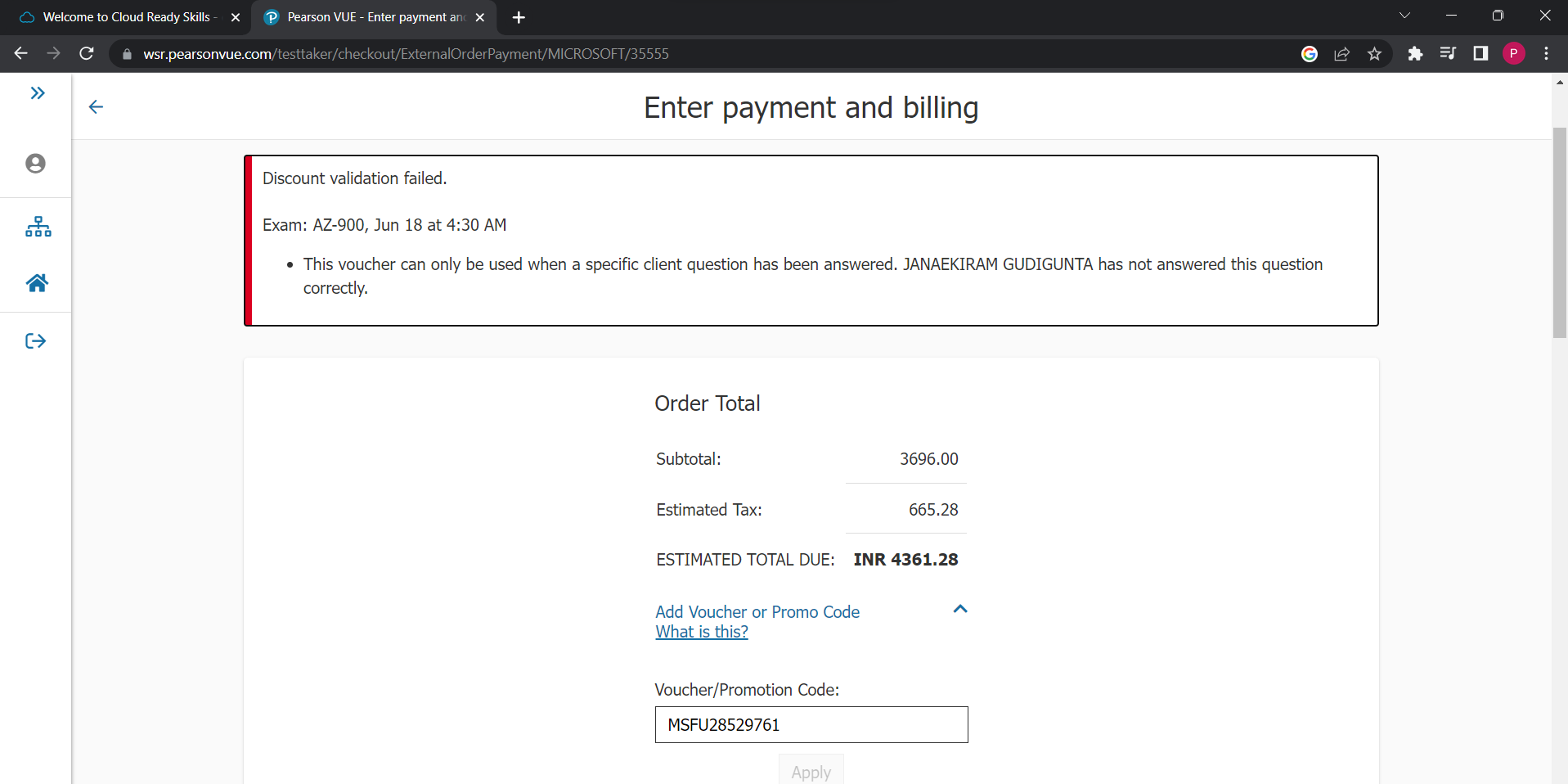Go to home icon in sidebar
The width and height of the screenshot is (1568, 784).
[37, 283]
